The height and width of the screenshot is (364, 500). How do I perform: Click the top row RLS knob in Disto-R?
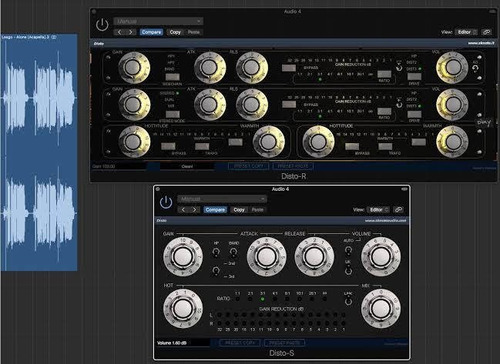pyautogui.click(x=252, y=67)
